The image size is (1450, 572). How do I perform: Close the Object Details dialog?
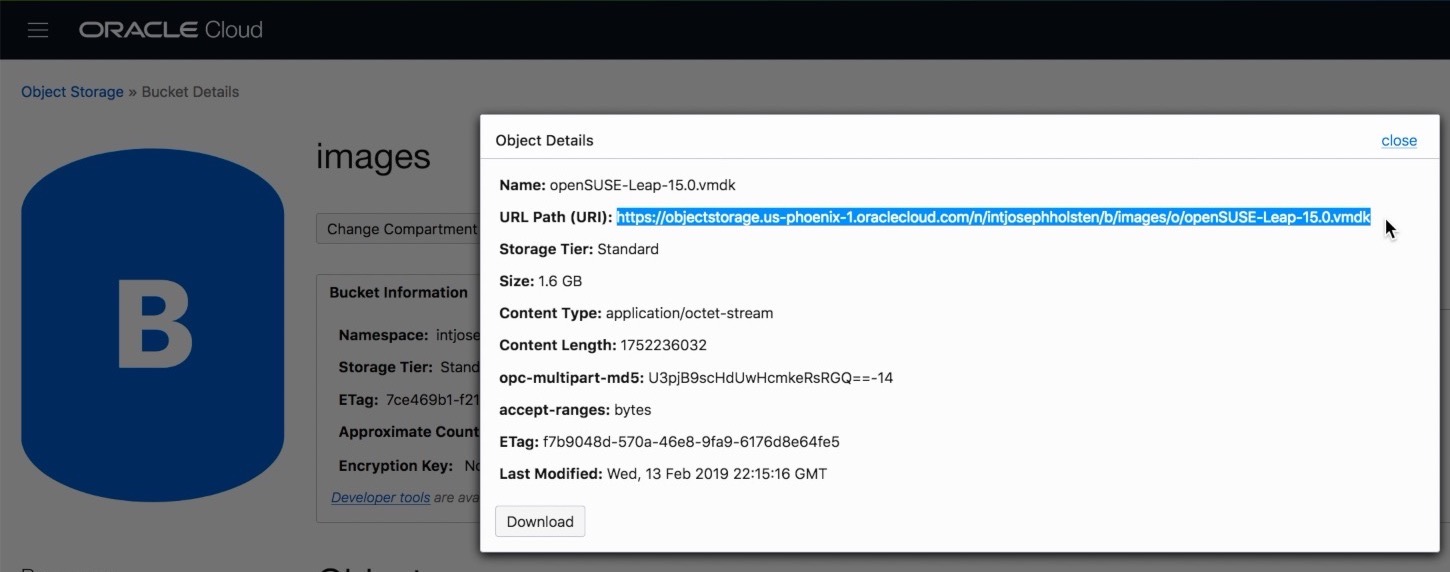[x=1399, y=141]
